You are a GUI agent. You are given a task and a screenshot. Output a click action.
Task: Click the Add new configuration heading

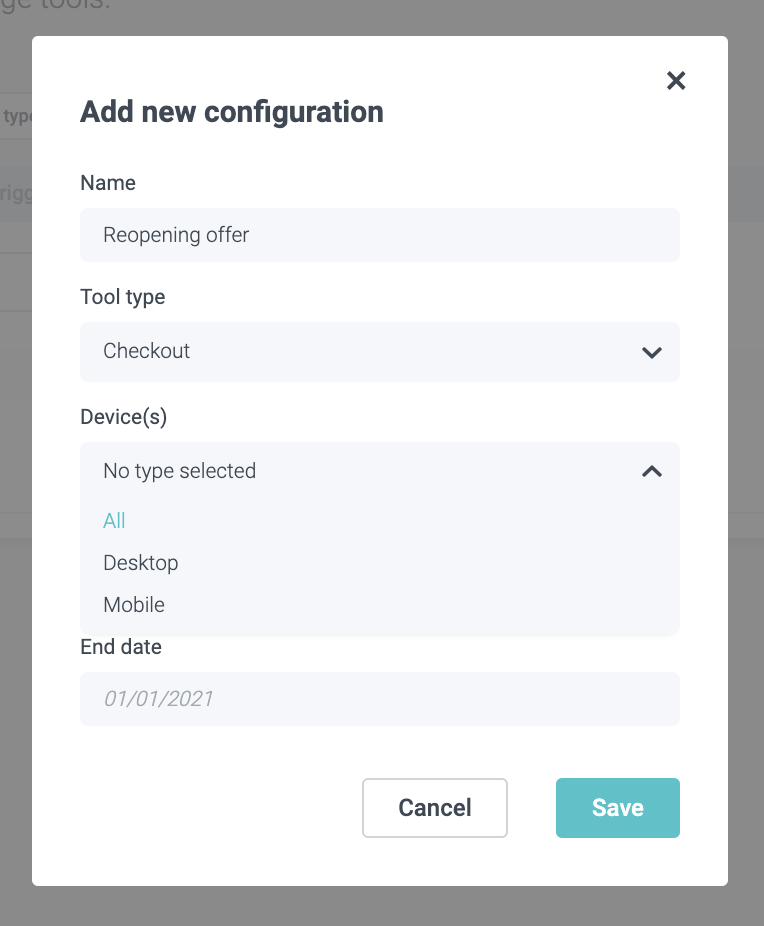232,111
